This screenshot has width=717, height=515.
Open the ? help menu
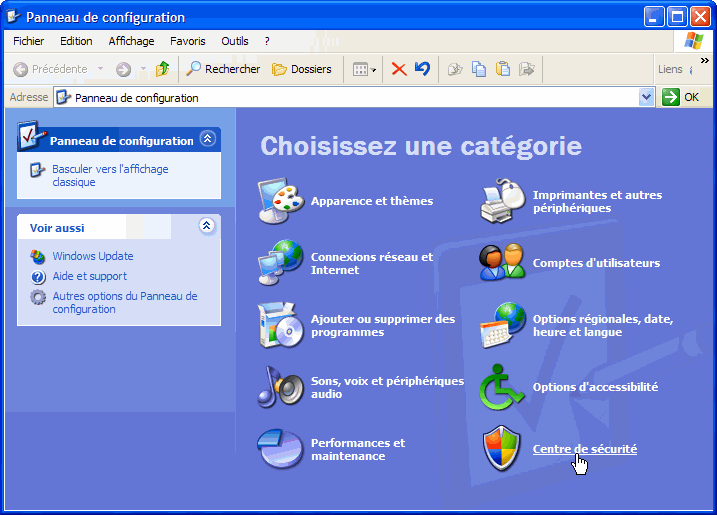[267, 41]
